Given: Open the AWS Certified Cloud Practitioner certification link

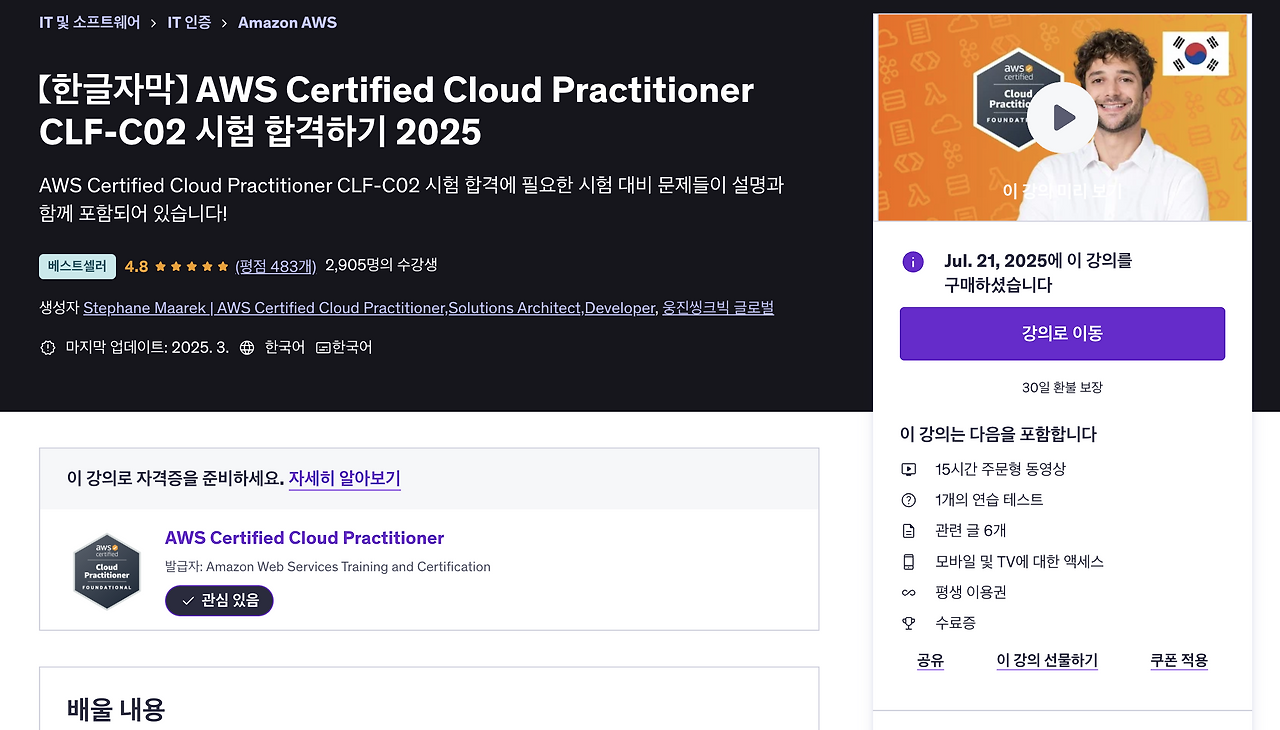Looking at the screenshot, I should click(304, 538).
